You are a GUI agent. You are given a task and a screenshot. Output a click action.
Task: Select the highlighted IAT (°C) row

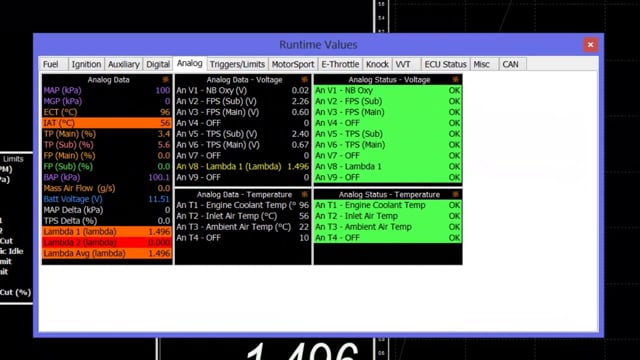tap(107, 123)
